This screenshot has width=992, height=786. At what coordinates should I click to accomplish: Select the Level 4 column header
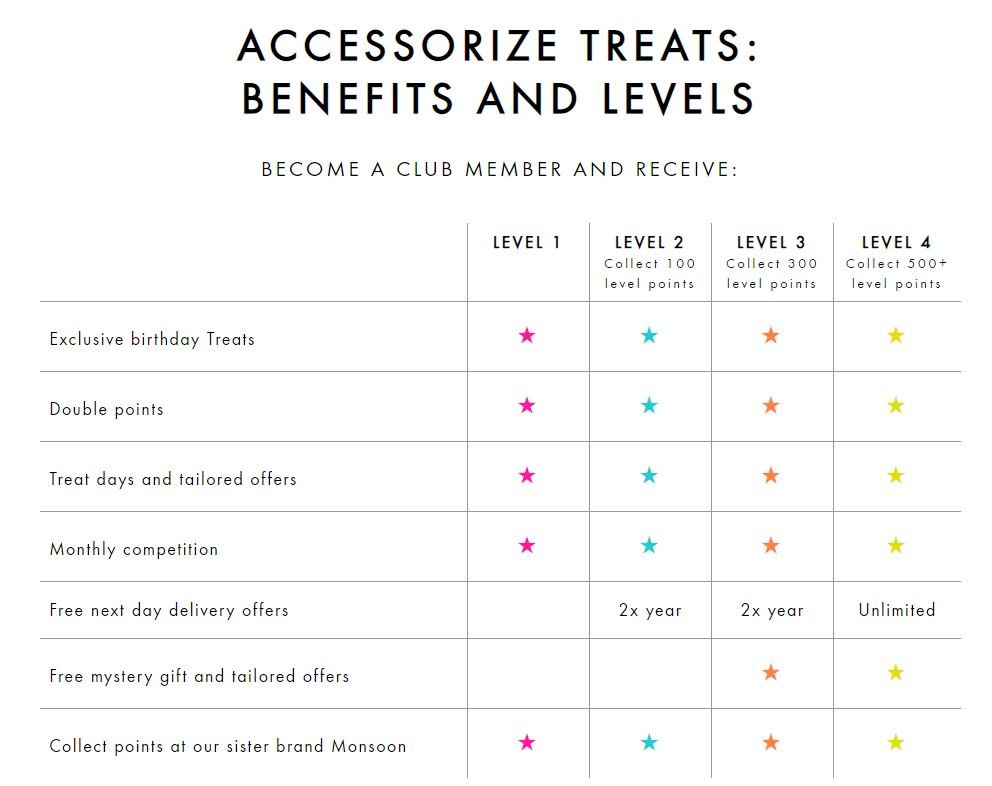point(896,243)
